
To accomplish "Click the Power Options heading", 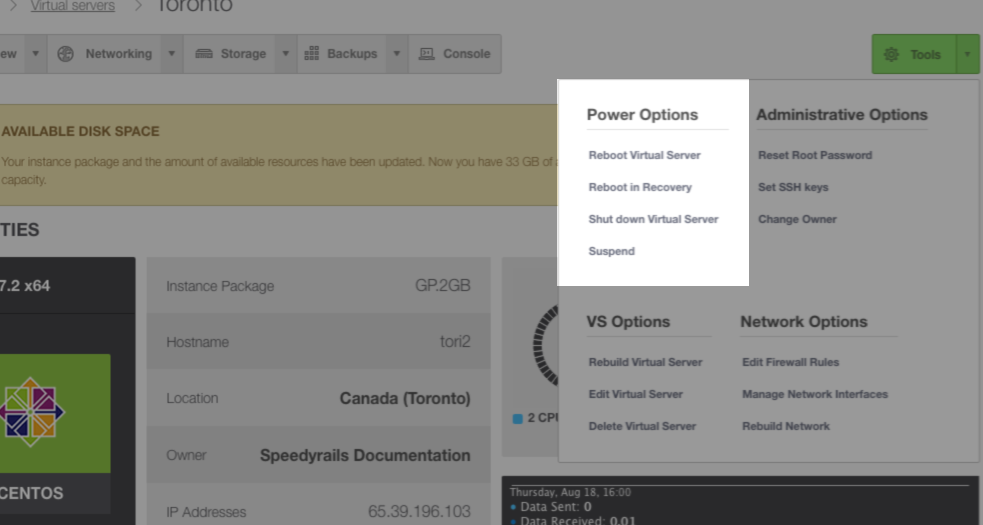I will 642,115.
